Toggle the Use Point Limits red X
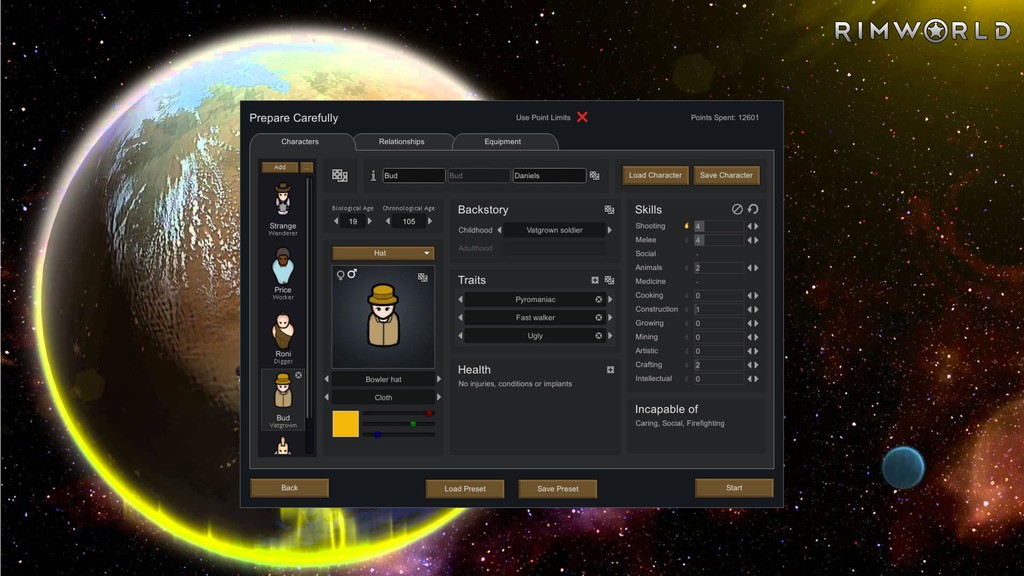 click(582, 117)
